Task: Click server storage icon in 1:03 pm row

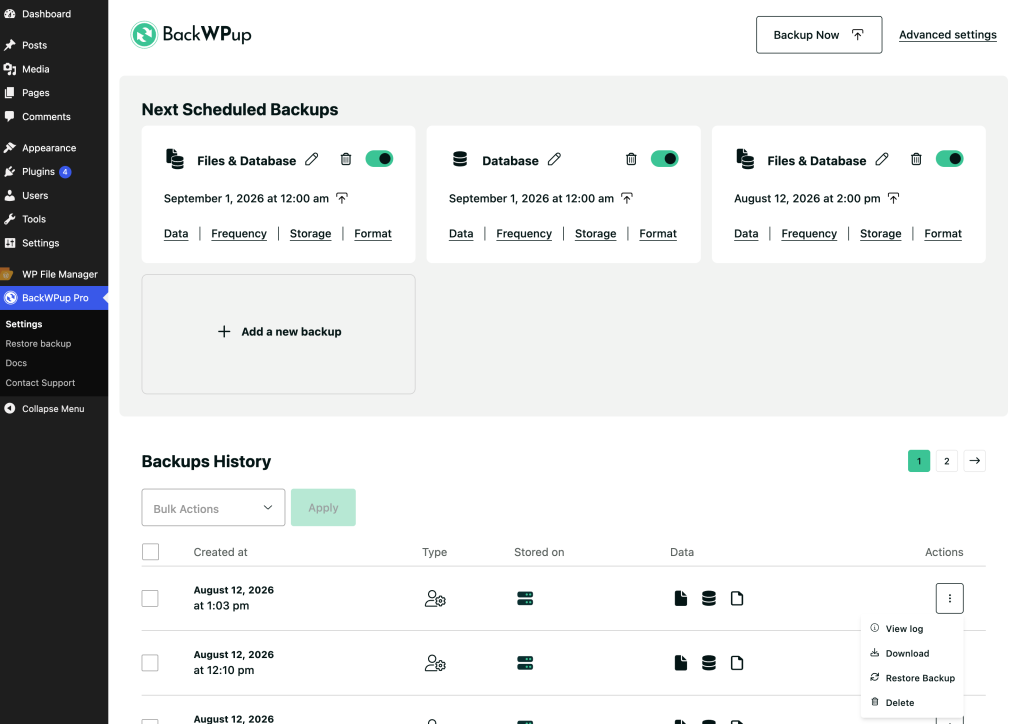Action: (x=525, y=599)
